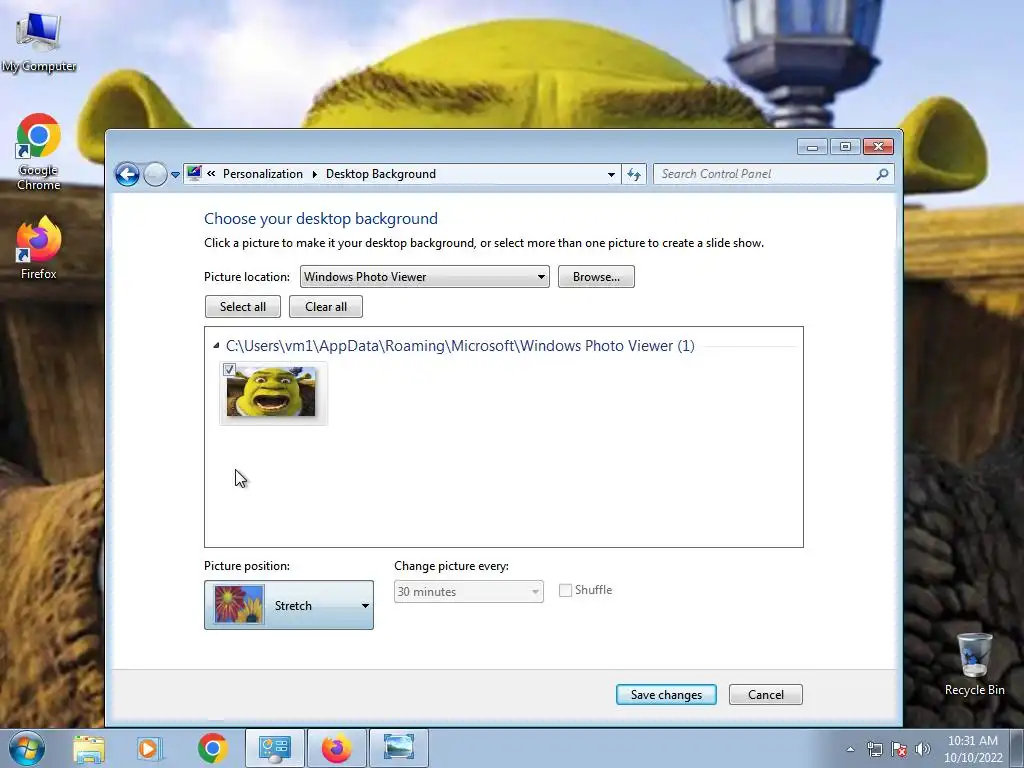Switch to Firefox on the taskbar

click(336, 748)
